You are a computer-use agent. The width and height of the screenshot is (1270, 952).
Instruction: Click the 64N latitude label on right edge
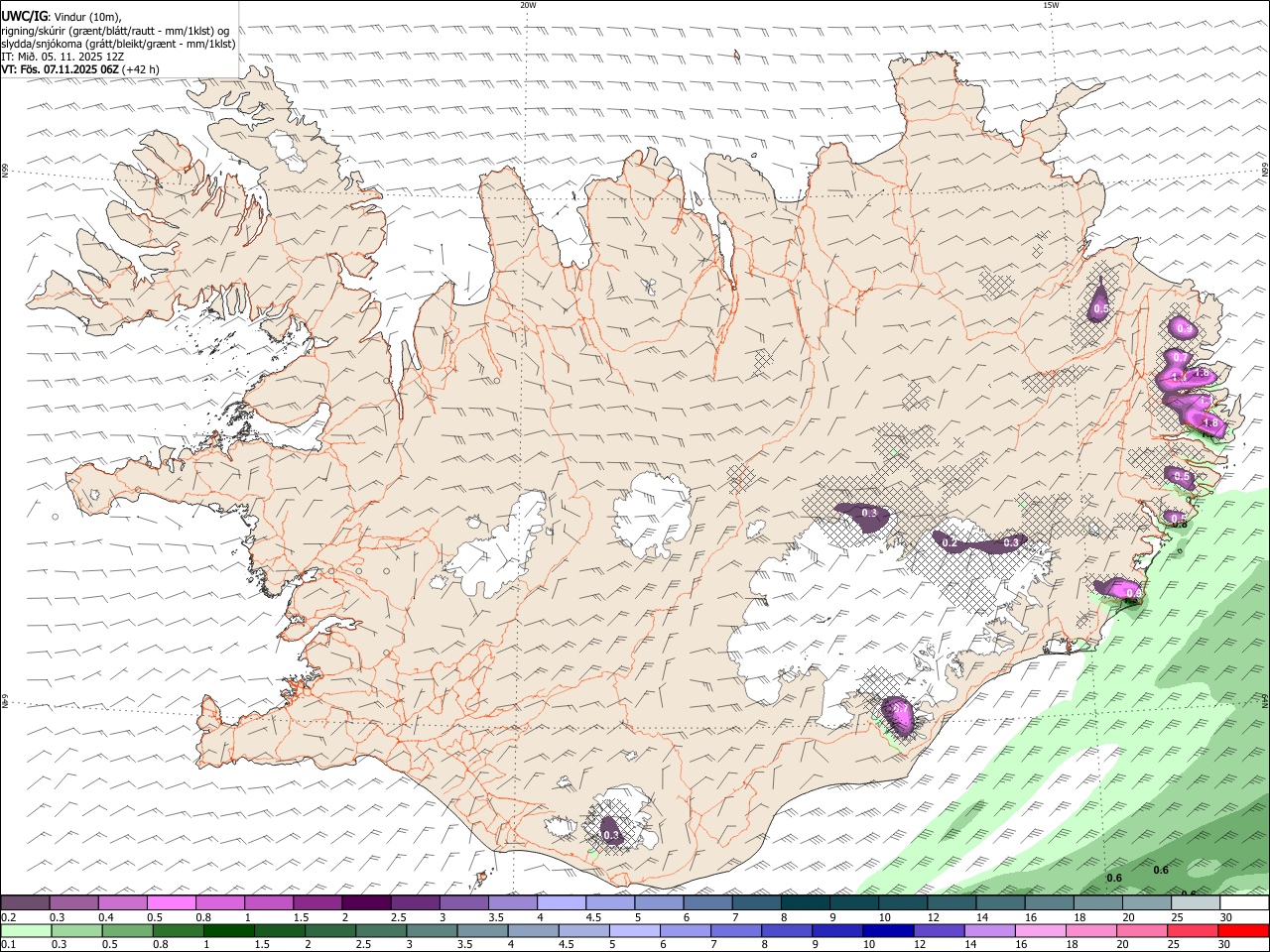[1265, 701]
